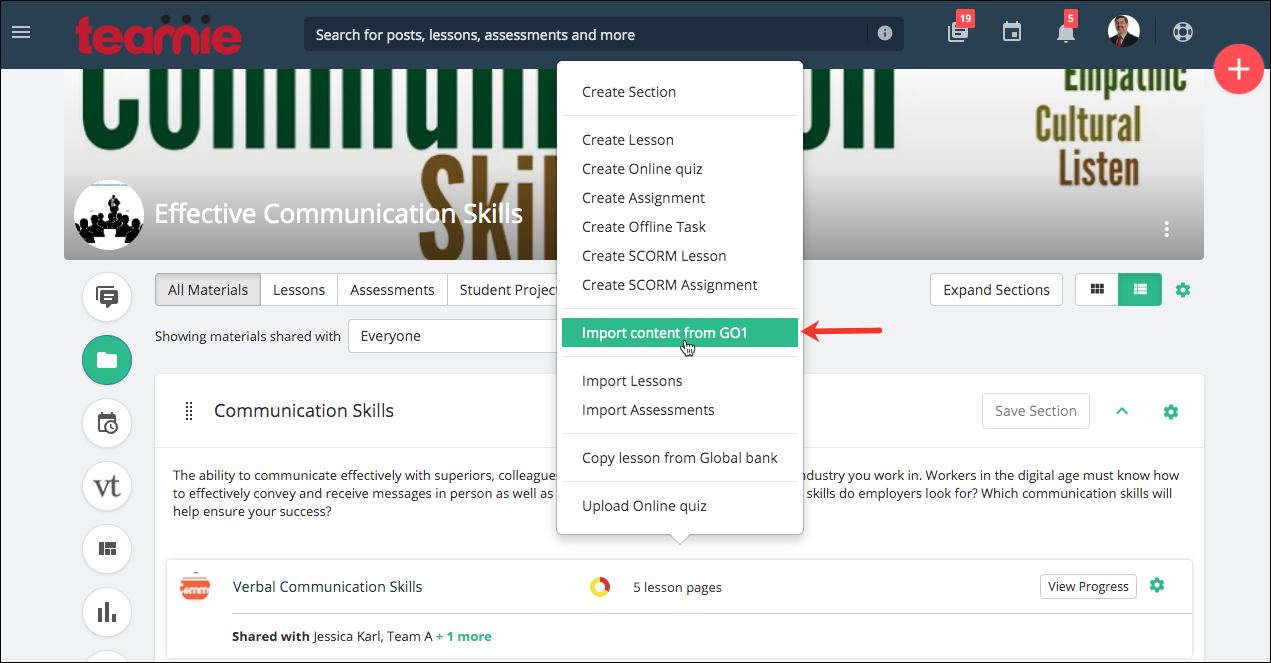
Task: Switch to list view of materials
Action: click(x=1139, y=290)
